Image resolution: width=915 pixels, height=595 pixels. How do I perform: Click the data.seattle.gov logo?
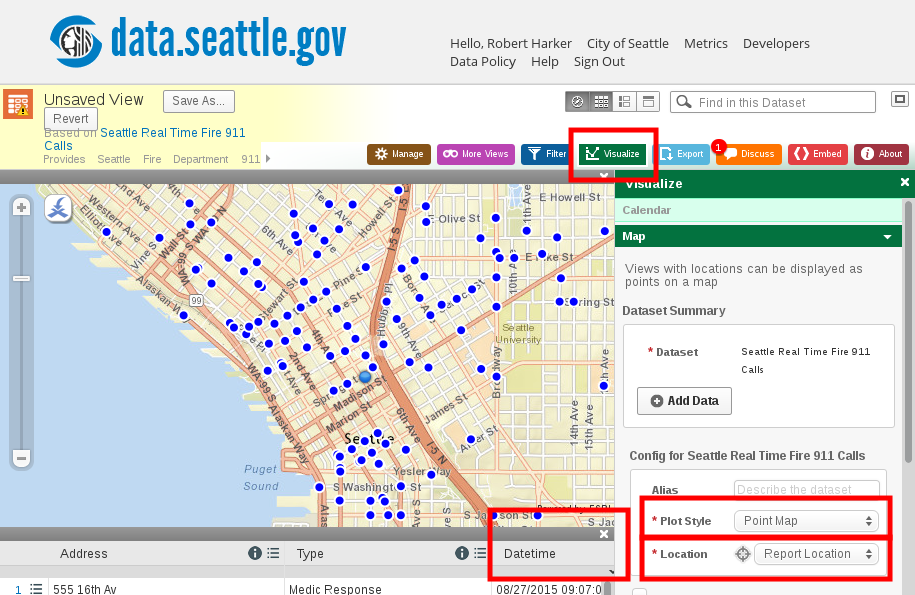(198, 40)
